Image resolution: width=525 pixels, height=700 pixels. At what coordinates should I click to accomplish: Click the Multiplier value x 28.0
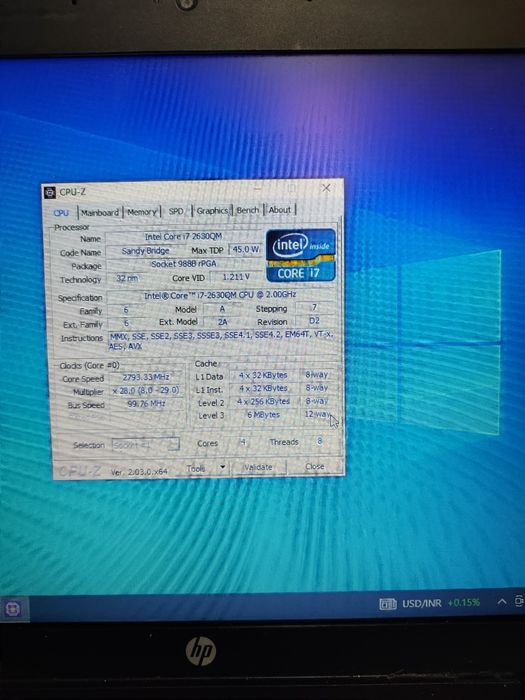pyautogui.click(x=146, y=391)
